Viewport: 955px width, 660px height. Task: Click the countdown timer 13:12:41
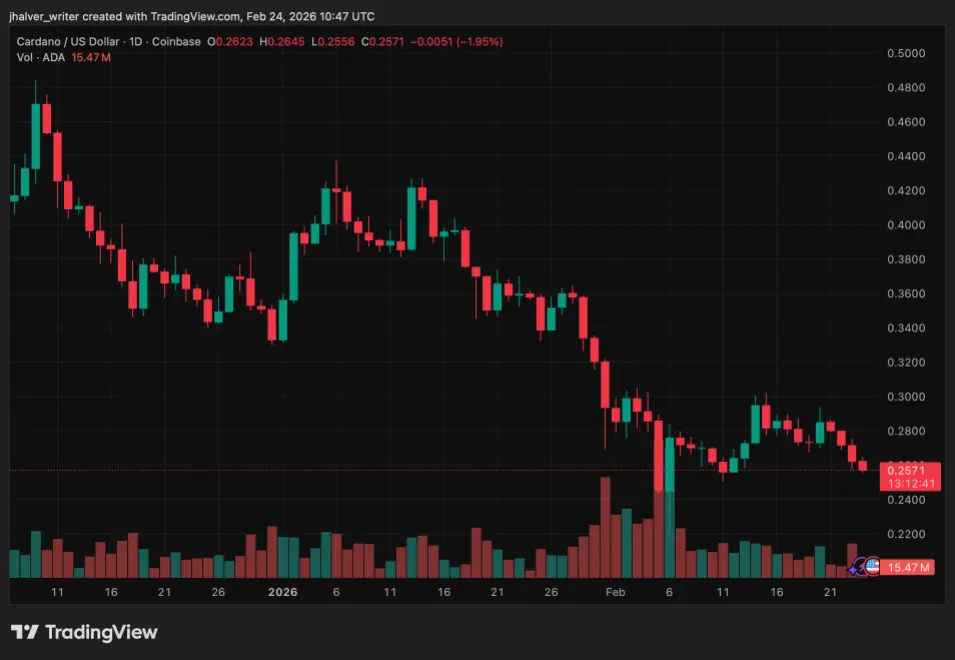coord(909,482)
